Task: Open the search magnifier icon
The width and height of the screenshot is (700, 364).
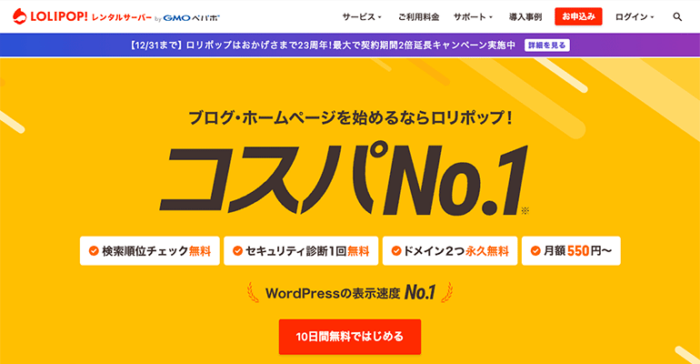Action: (677, 17)
